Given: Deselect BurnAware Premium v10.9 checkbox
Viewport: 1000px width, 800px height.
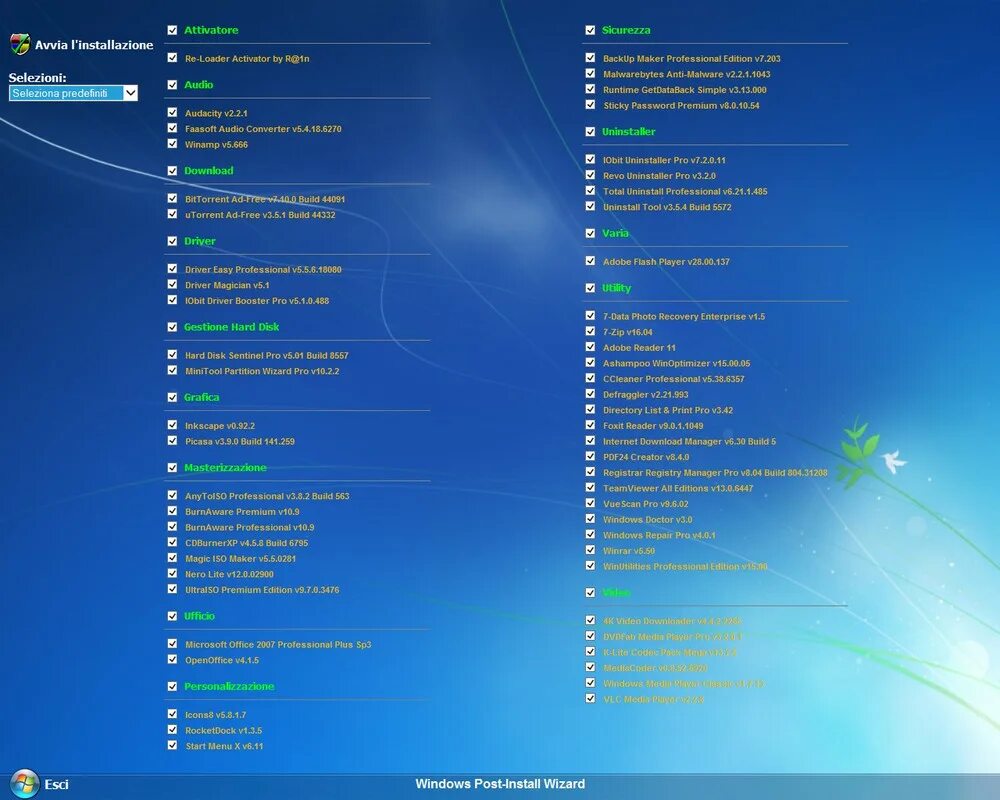Looking at the screenshot, I should coord(172,511).
